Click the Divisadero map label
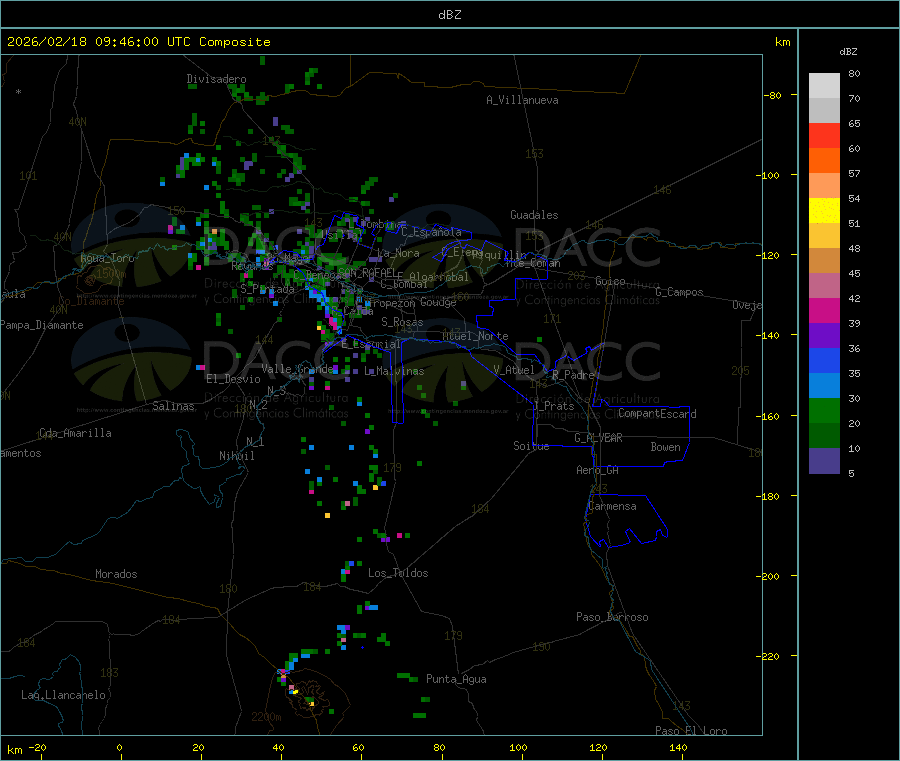 pyautogui.click(x=216, y=79)
